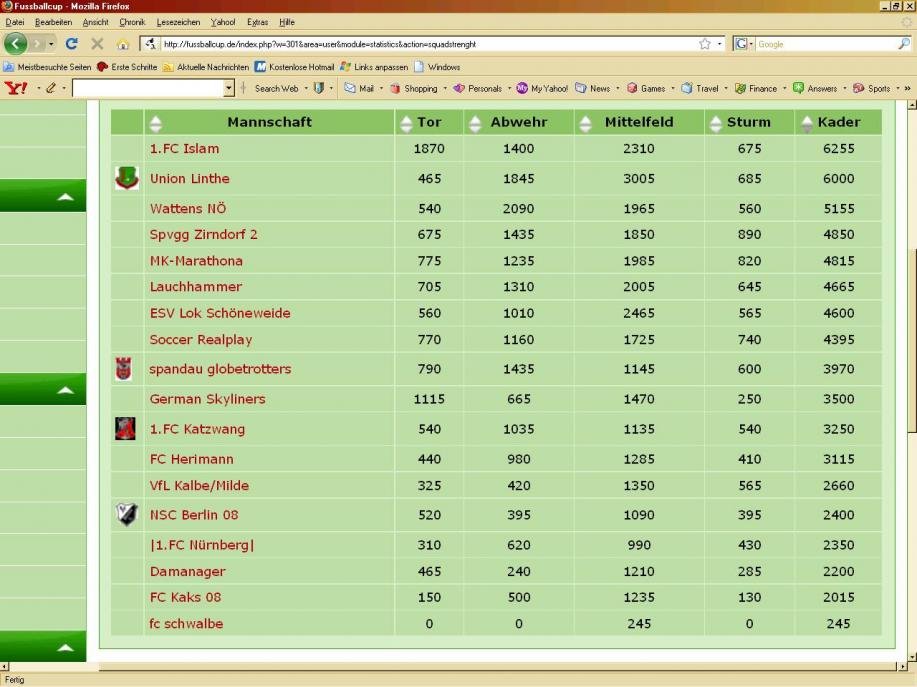The height and width of the screenshot is (687, 917).
Task: Click the Union Linthe team crest
Action: coord(126,179)
